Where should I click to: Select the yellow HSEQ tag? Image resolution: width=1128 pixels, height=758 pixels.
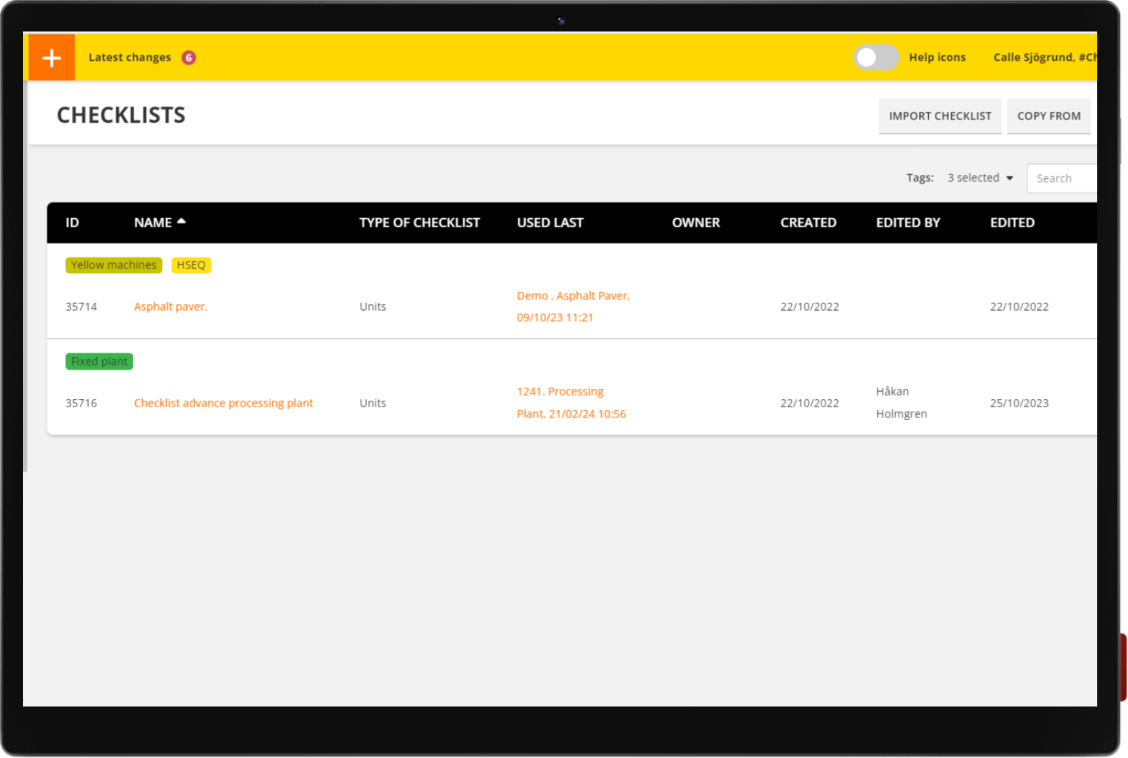(x=191, y=265)
